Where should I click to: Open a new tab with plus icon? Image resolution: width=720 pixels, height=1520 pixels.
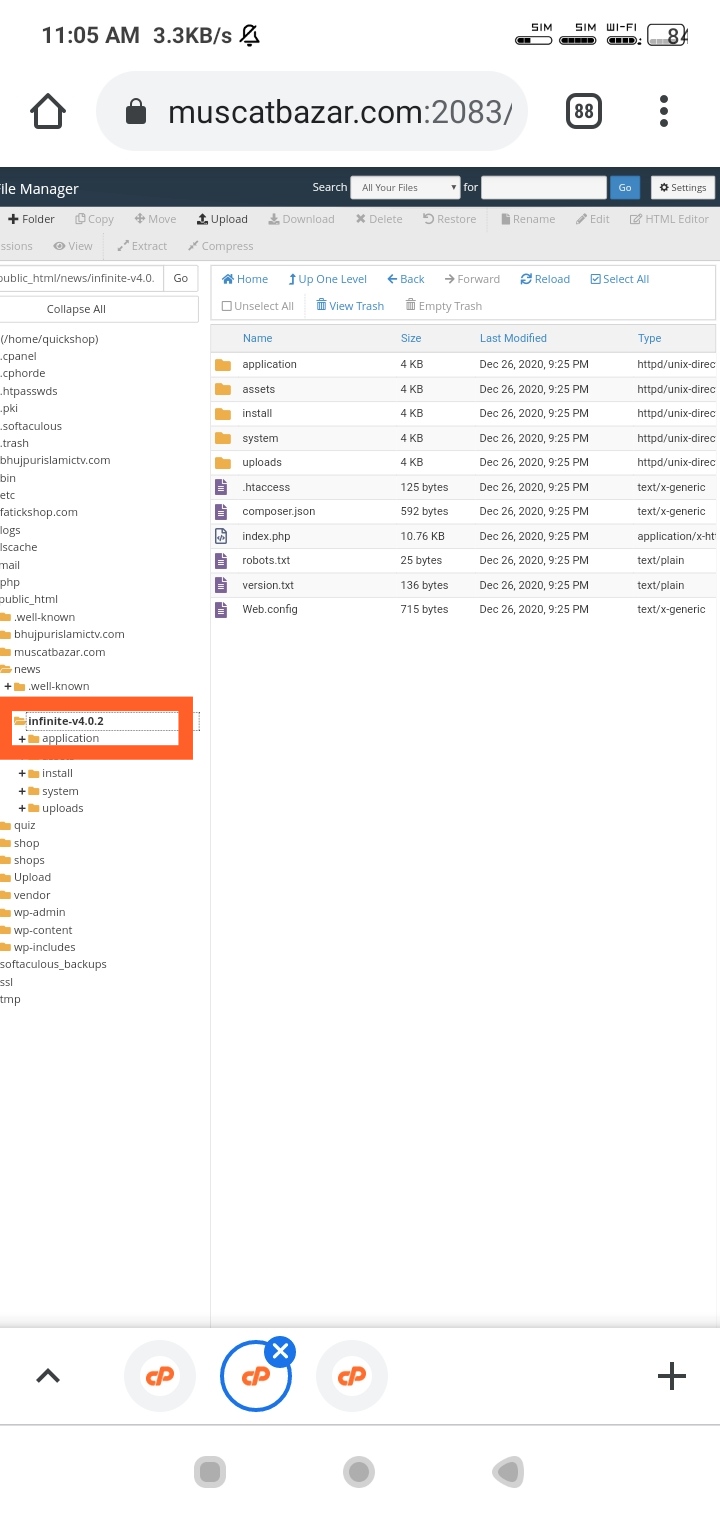pyautogui.click(x=671, y=1376)
